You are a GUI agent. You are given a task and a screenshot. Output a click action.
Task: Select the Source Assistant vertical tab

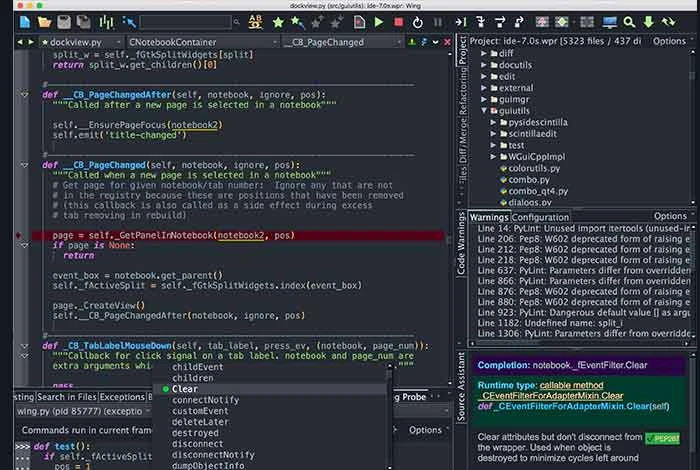[461, 387]
